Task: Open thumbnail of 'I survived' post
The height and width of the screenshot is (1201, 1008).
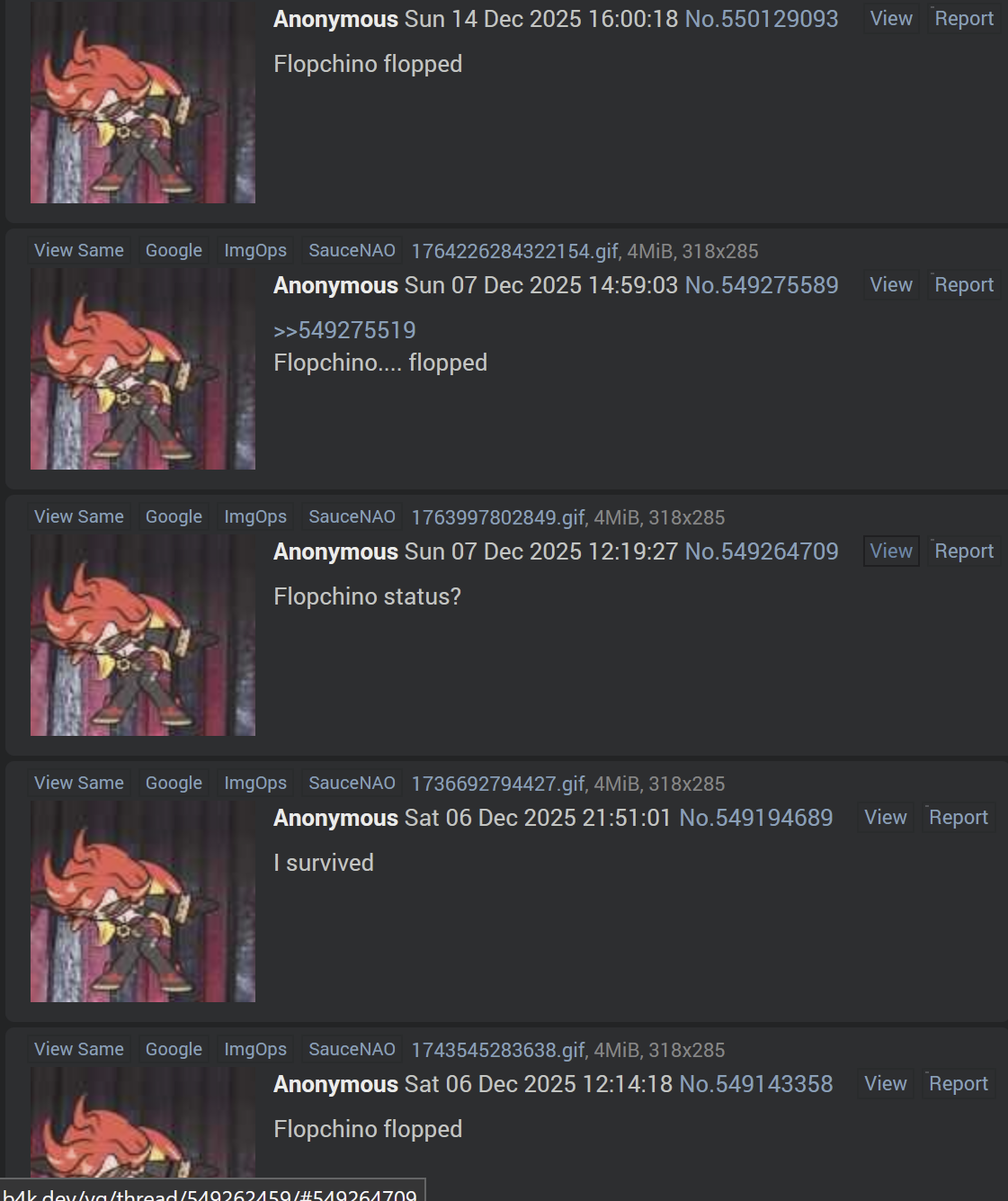Action: click(143, 901)
